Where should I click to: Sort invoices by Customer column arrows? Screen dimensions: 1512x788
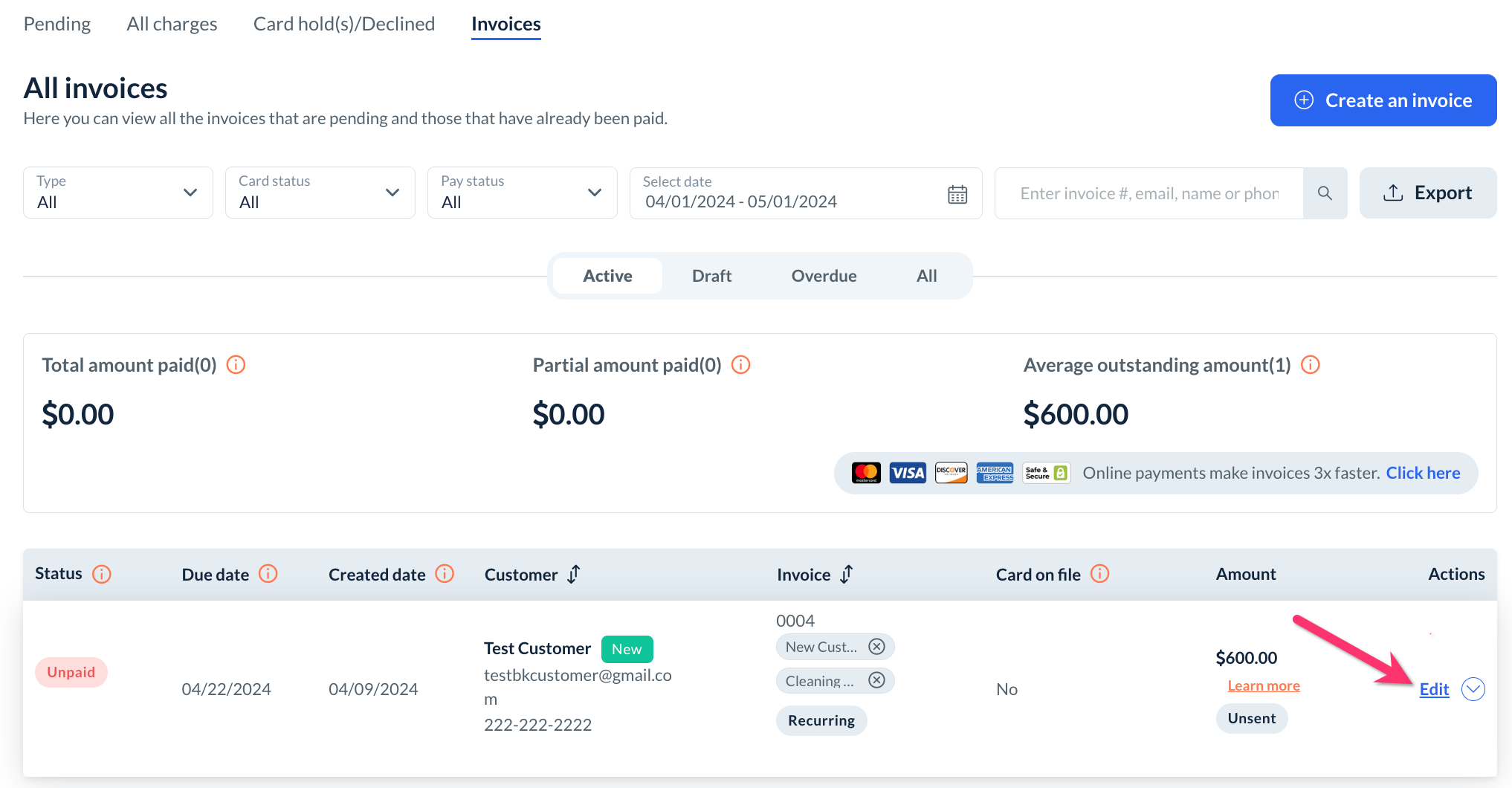tap(574, 574)
